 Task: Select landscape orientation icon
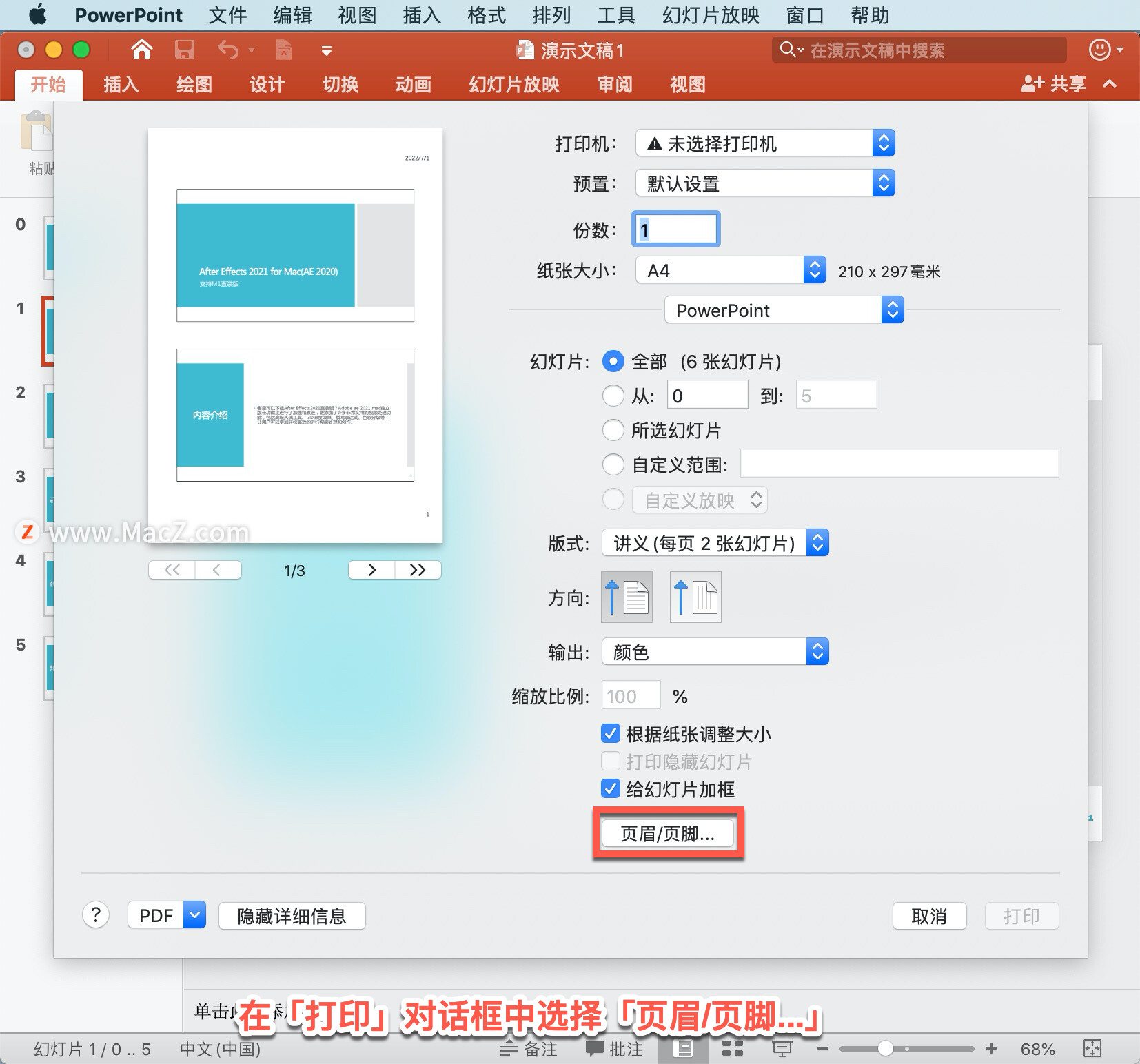[x=696, y=597]
